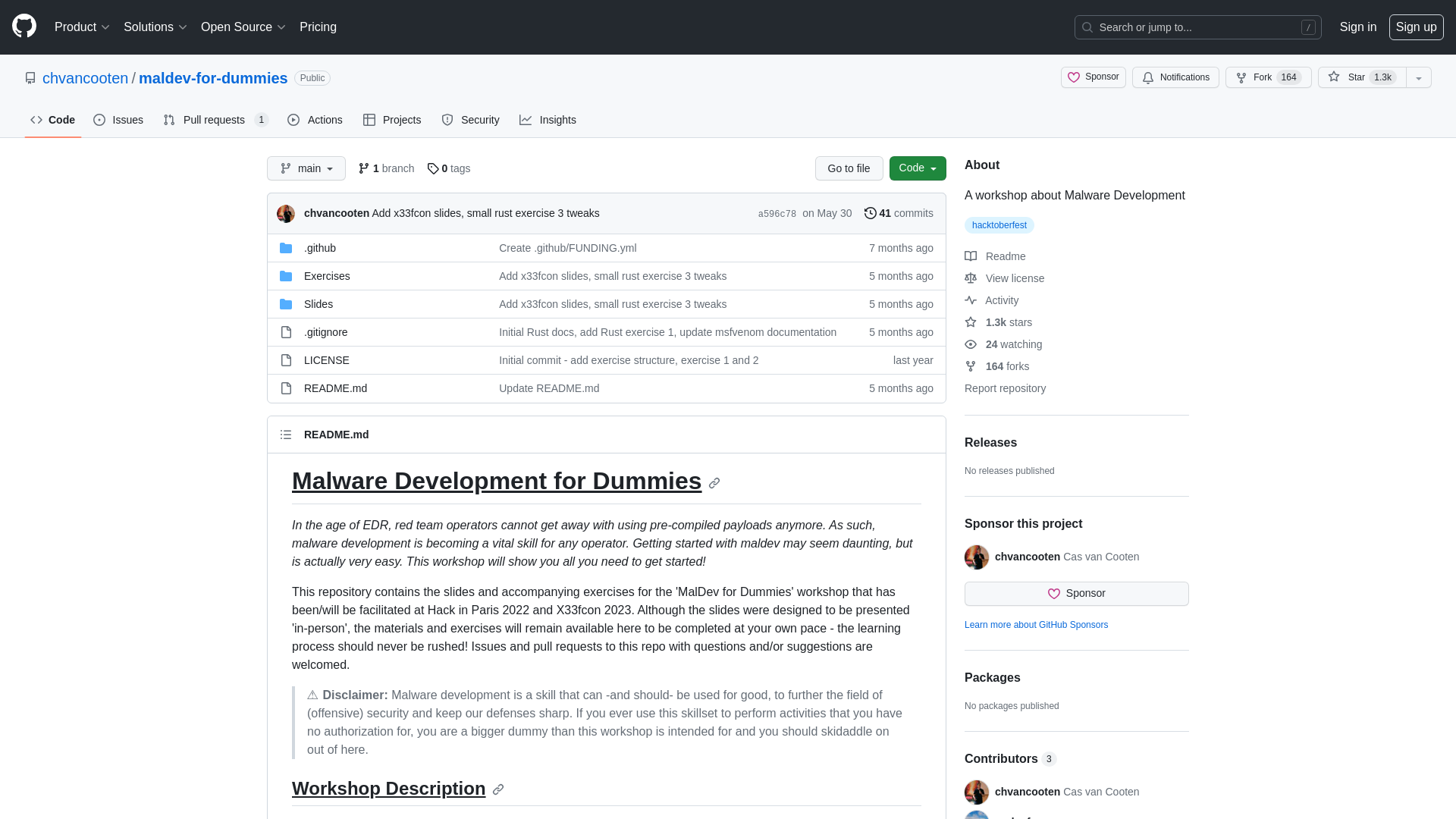1456x819 pixels.
Task: Click the search or jump to field
Action: pos(1197,27)
